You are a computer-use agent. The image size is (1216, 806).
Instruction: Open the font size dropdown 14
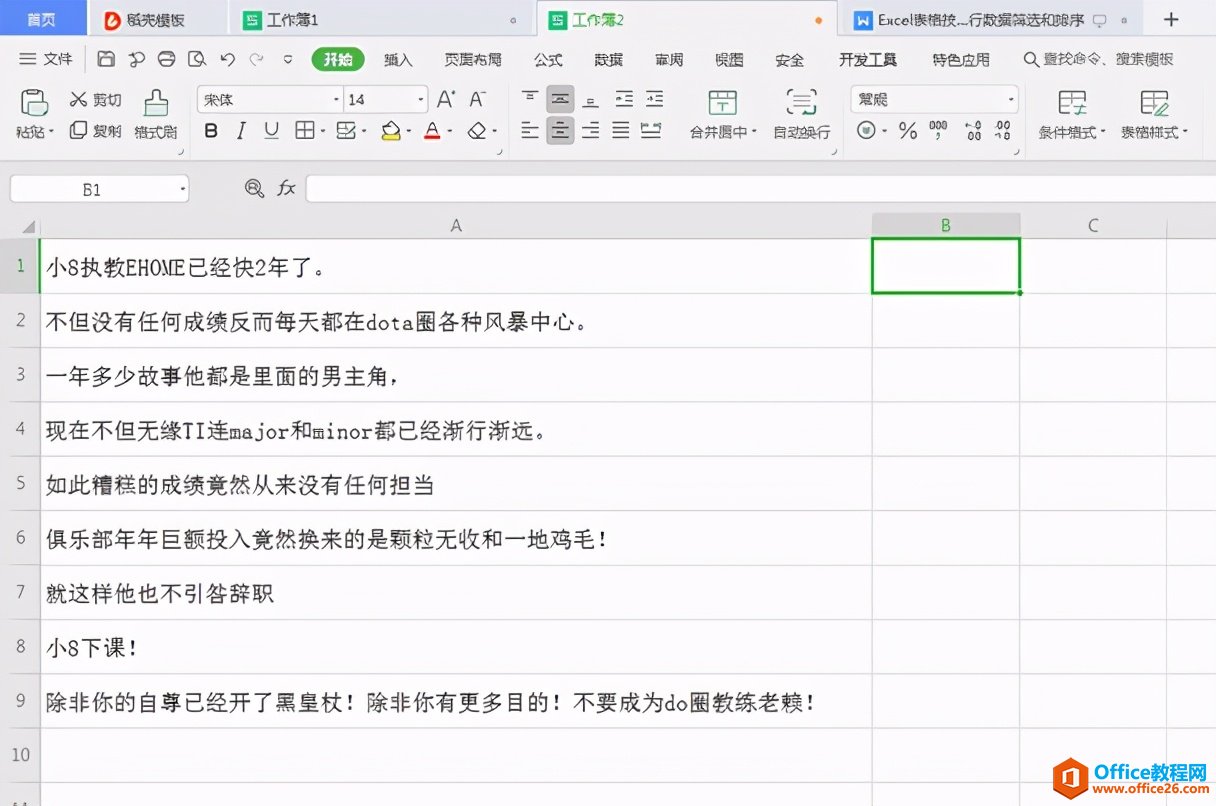tap(420, 99)
